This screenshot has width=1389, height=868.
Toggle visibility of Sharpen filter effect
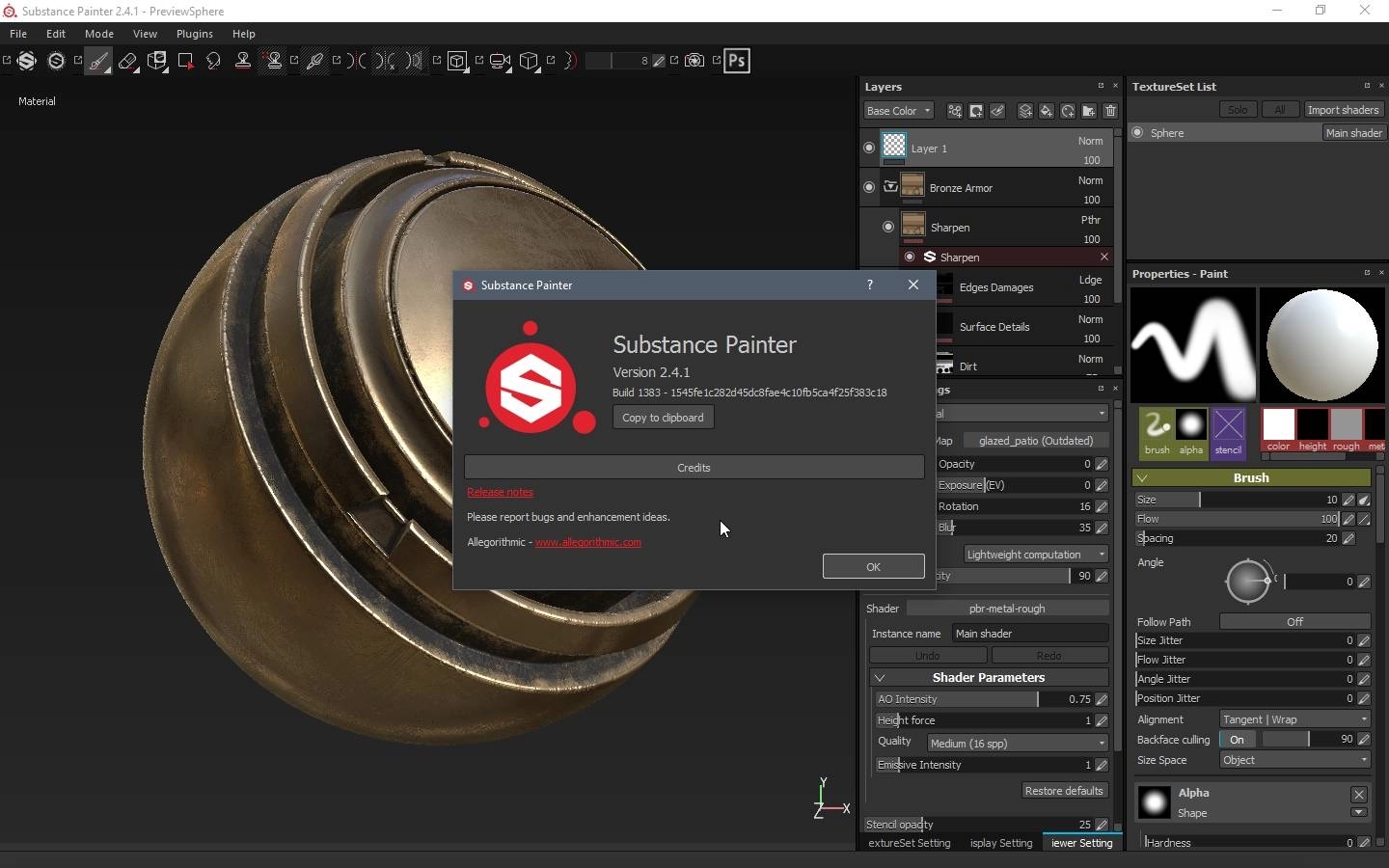pyautogui.click(x=910, y=257)
